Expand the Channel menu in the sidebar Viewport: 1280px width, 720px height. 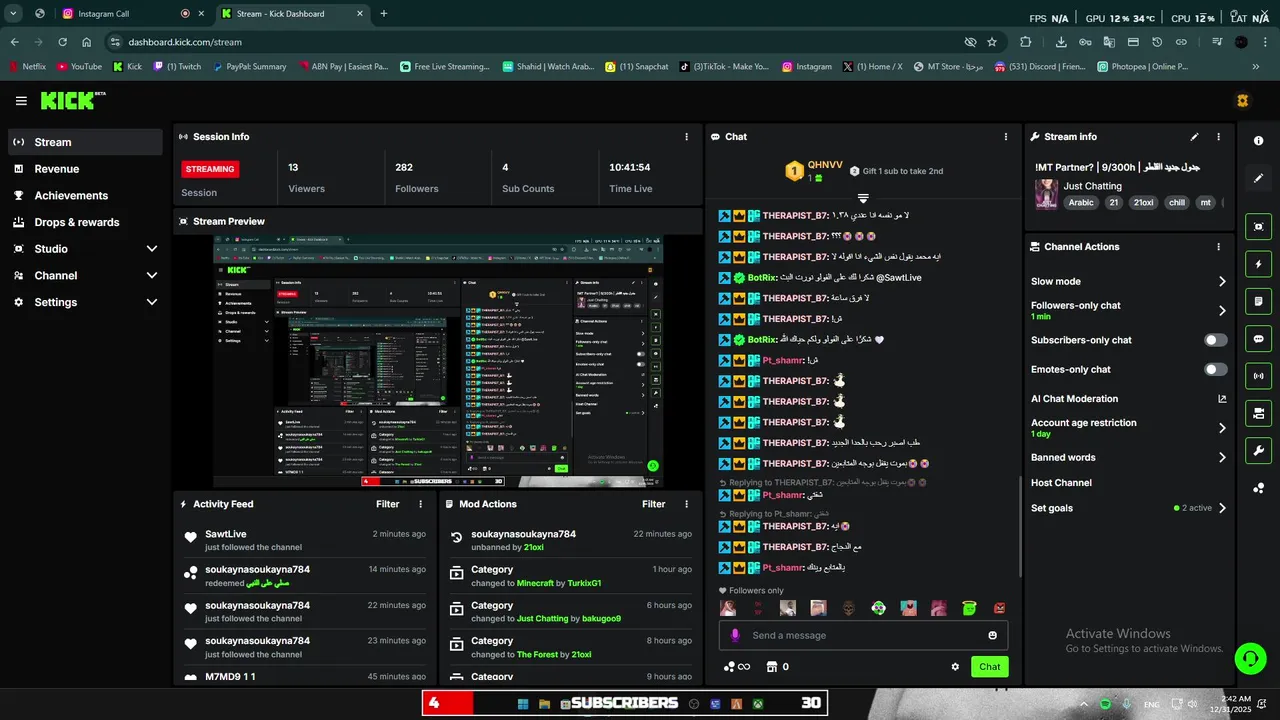click(152, 276)
